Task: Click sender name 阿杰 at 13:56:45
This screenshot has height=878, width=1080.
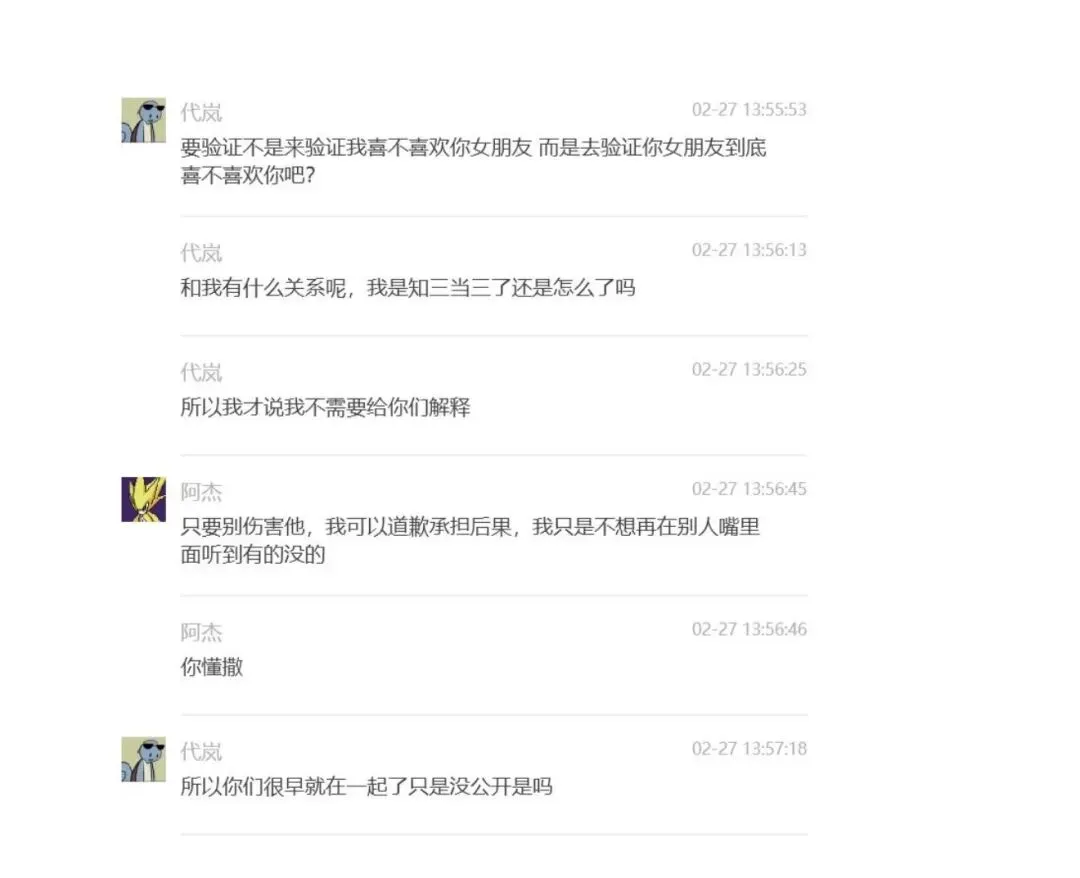Action: [201, 492]
